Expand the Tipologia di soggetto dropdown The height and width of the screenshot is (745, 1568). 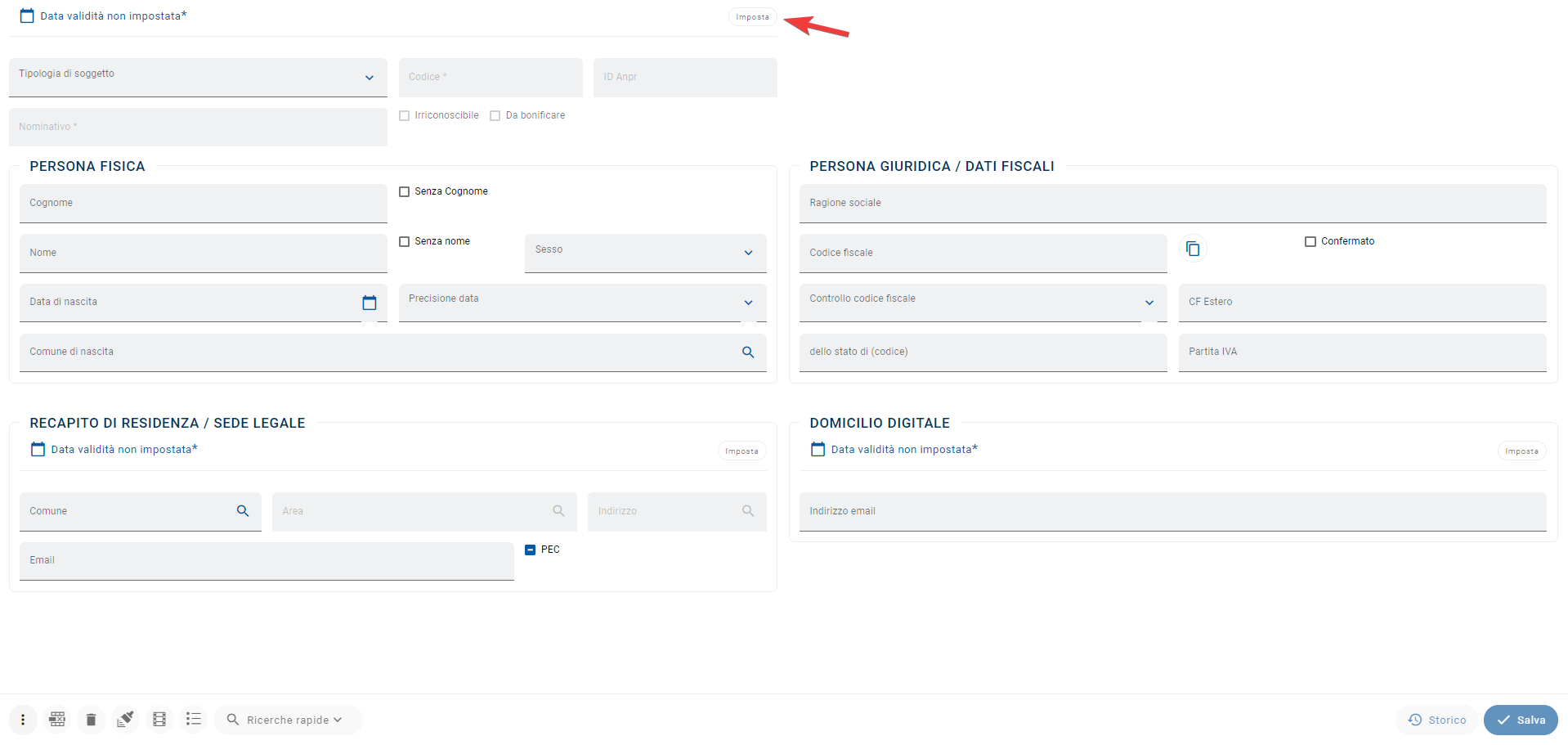click(x=198, y=77)
